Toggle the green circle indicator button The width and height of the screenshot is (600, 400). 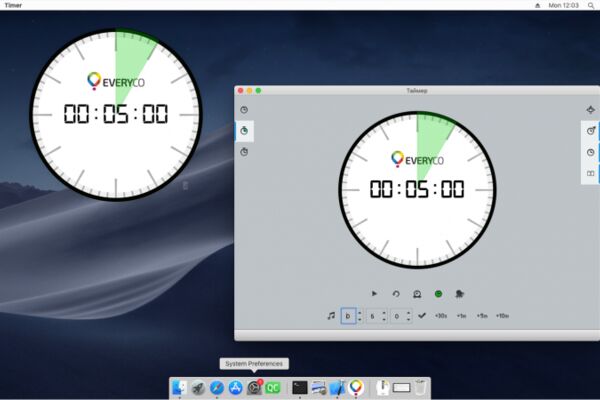(439, 294)
